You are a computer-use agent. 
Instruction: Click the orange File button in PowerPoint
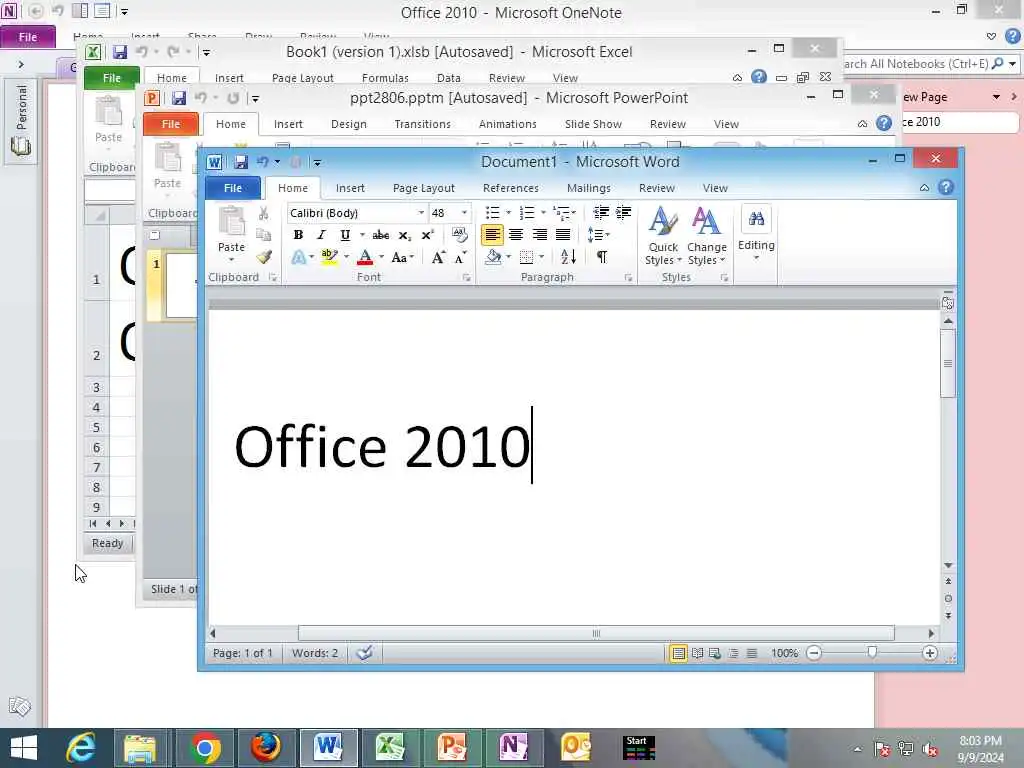click(170, 124)
